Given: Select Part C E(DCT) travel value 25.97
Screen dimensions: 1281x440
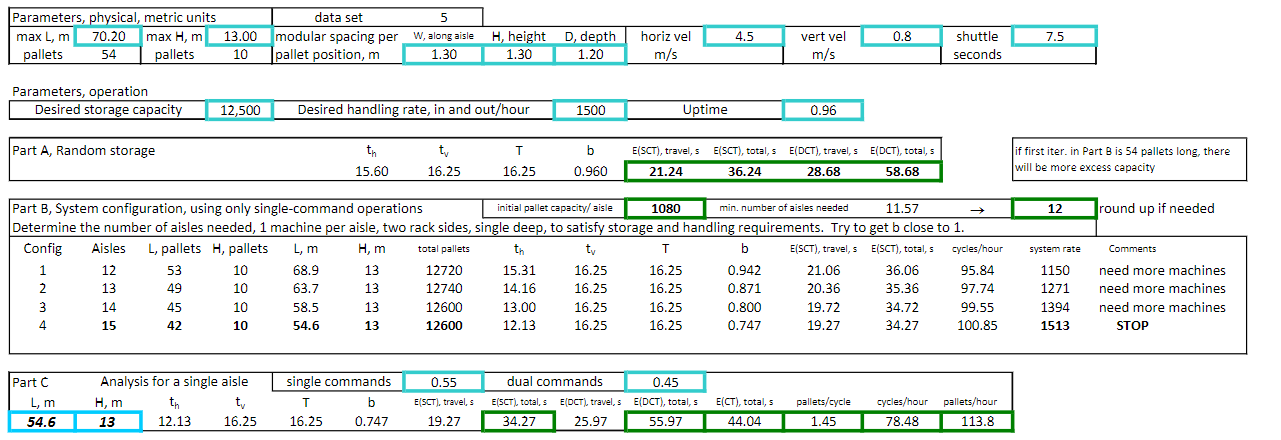Looking at the screenshot, I should (x=590, y=422).
